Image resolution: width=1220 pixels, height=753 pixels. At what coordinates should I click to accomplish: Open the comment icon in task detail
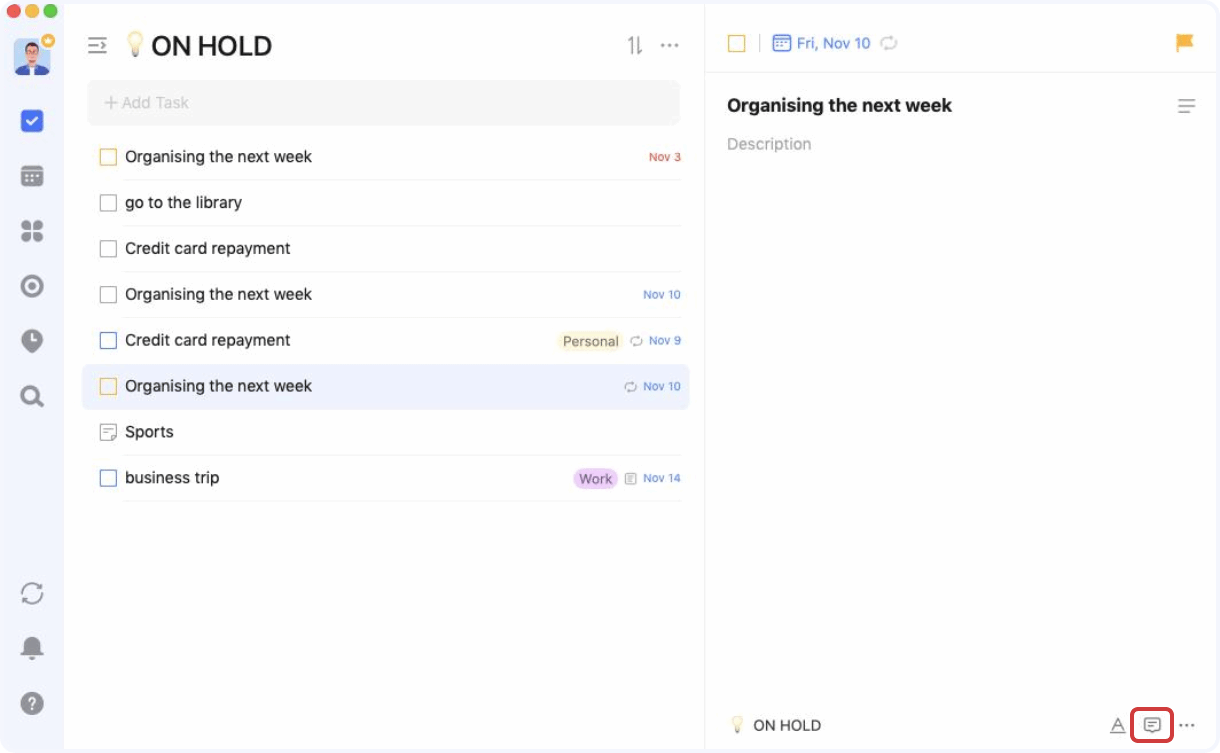[1152, 725]
